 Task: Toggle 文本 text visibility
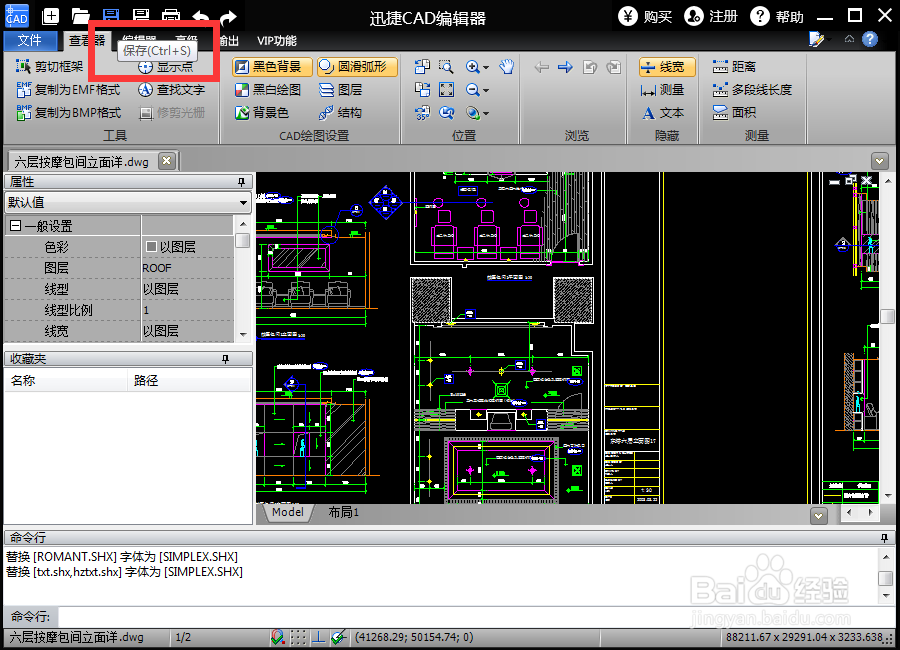662,113
